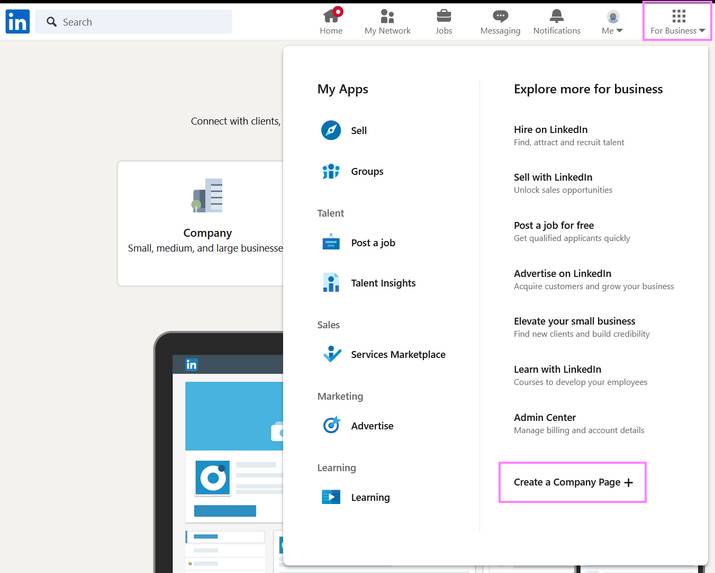Go to Home with notification badge
This screenshot has height=573, width=715.
point(331,21)
